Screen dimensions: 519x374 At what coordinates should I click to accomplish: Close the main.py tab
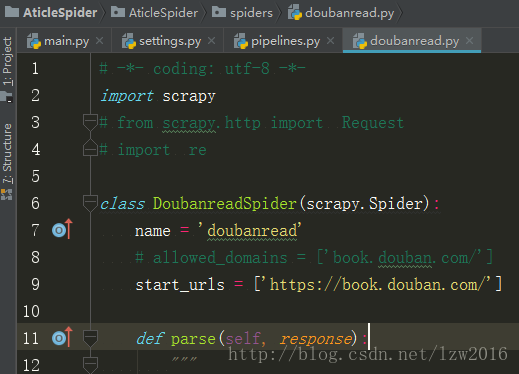click(x=99, y=41)
